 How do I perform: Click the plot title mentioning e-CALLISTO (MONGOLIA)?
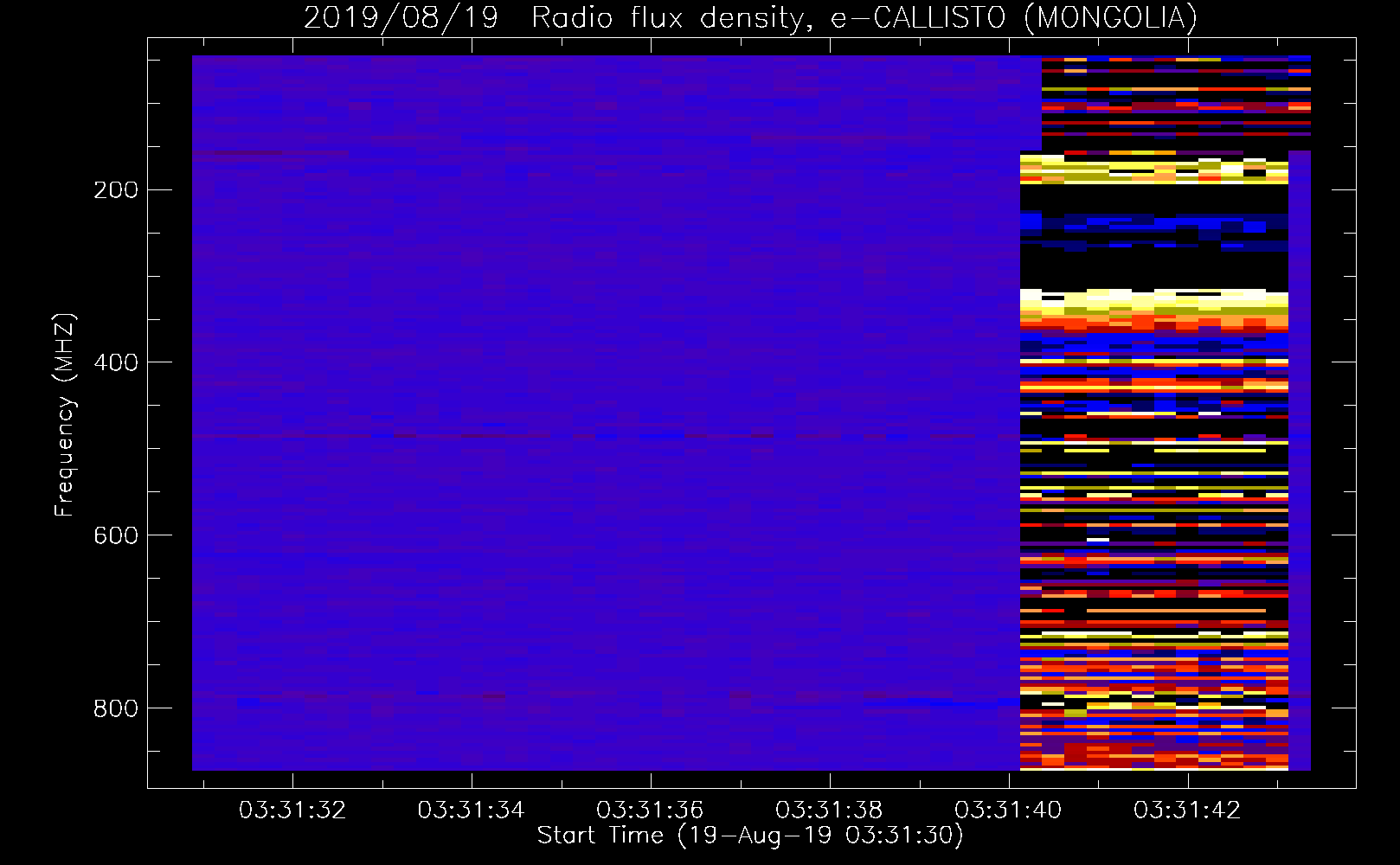coord(750,17)
